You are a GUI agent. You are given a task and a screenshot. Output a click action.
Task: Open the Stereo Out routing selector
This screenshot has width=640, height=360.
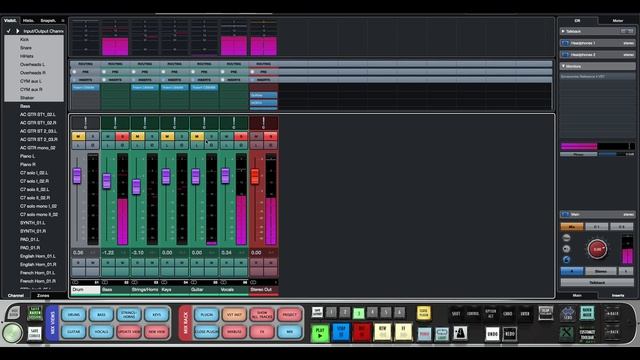point(263,64)
